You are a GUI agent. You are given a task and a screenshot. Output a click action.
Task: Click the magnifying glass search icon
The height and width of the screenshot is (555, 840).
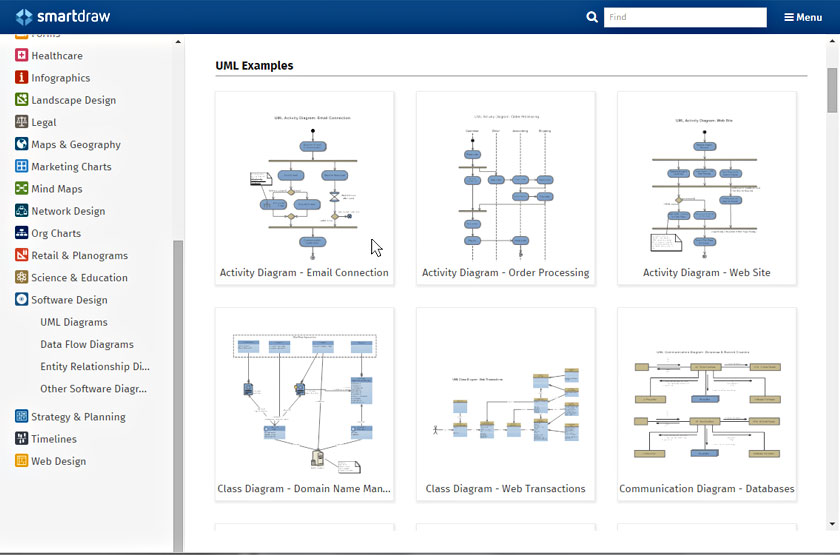[x=592, y=17]
